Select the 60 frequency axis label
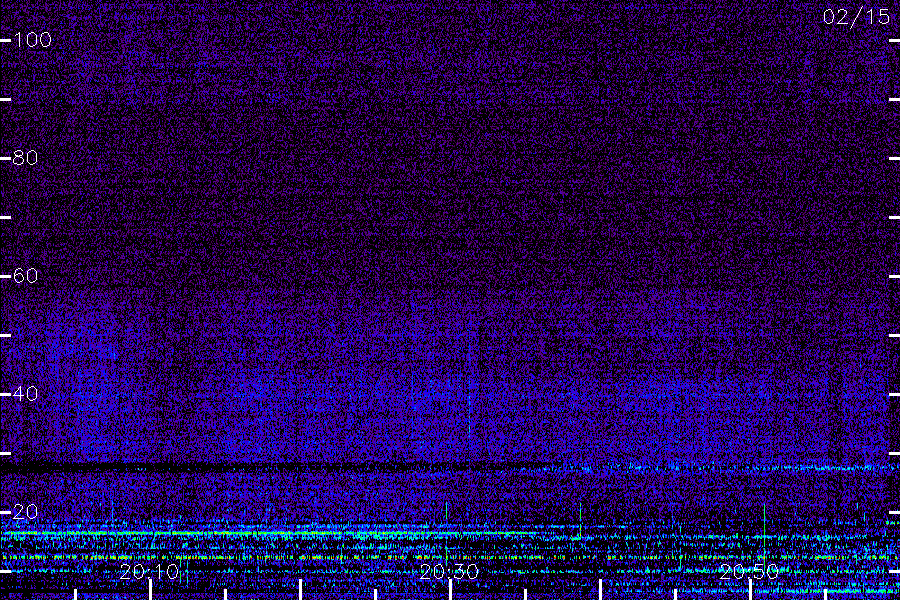 coord(25,276)
